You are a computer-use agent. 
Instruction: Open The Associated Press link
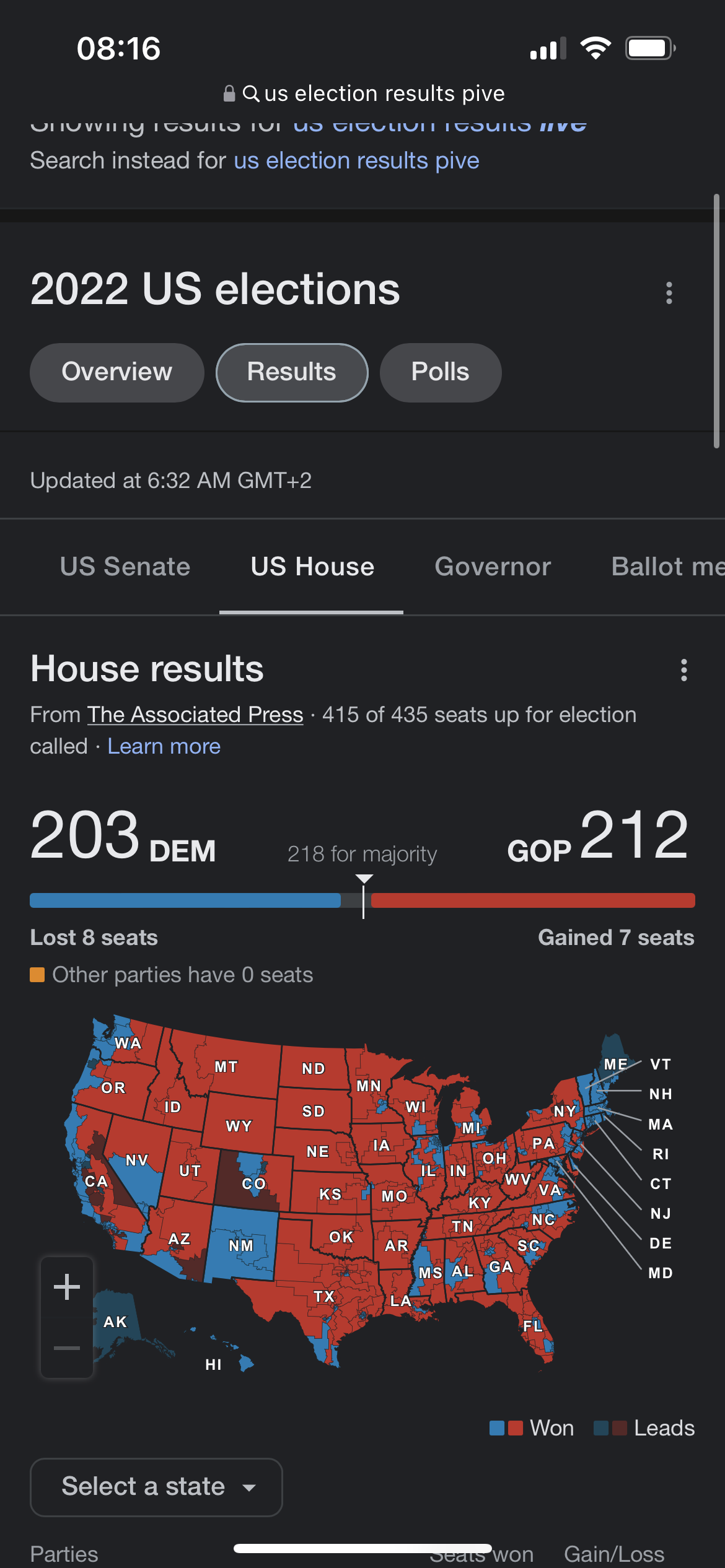195,715
